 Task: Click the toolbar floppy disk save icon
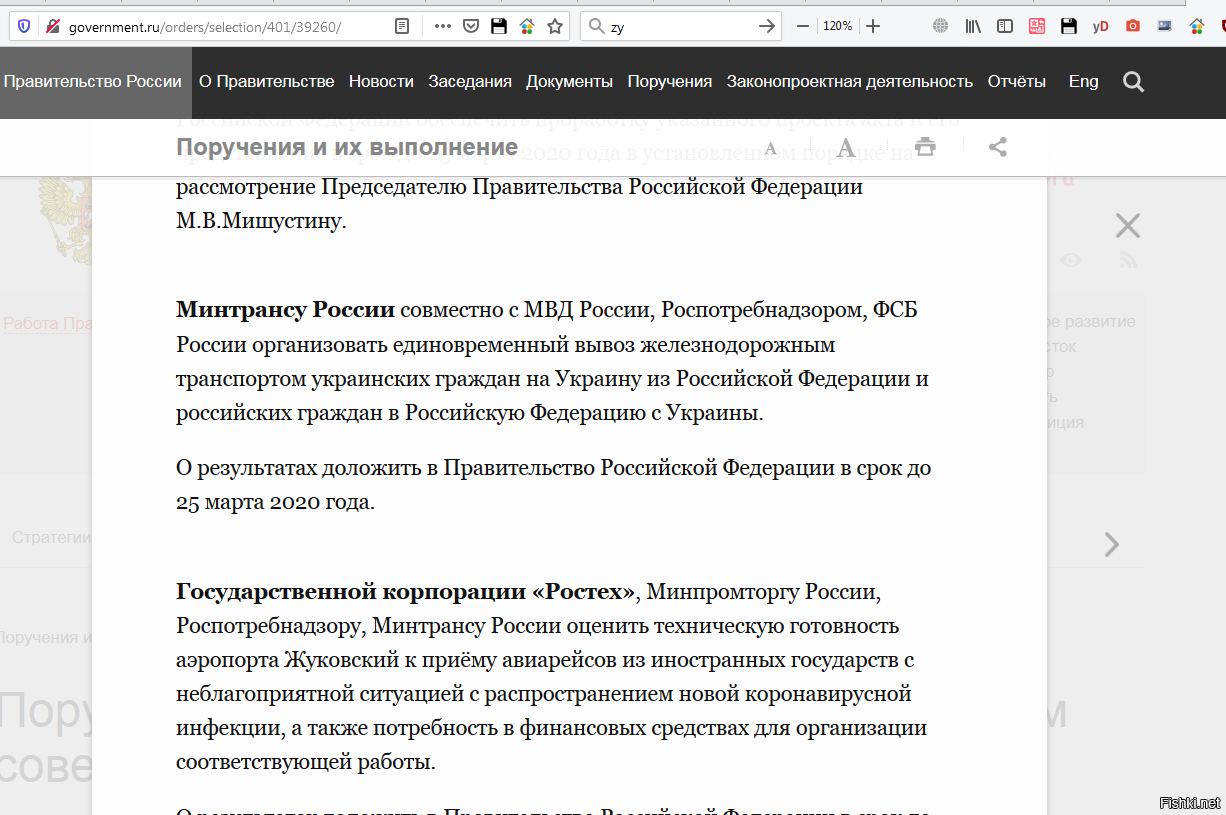[x=1069, y=26]
